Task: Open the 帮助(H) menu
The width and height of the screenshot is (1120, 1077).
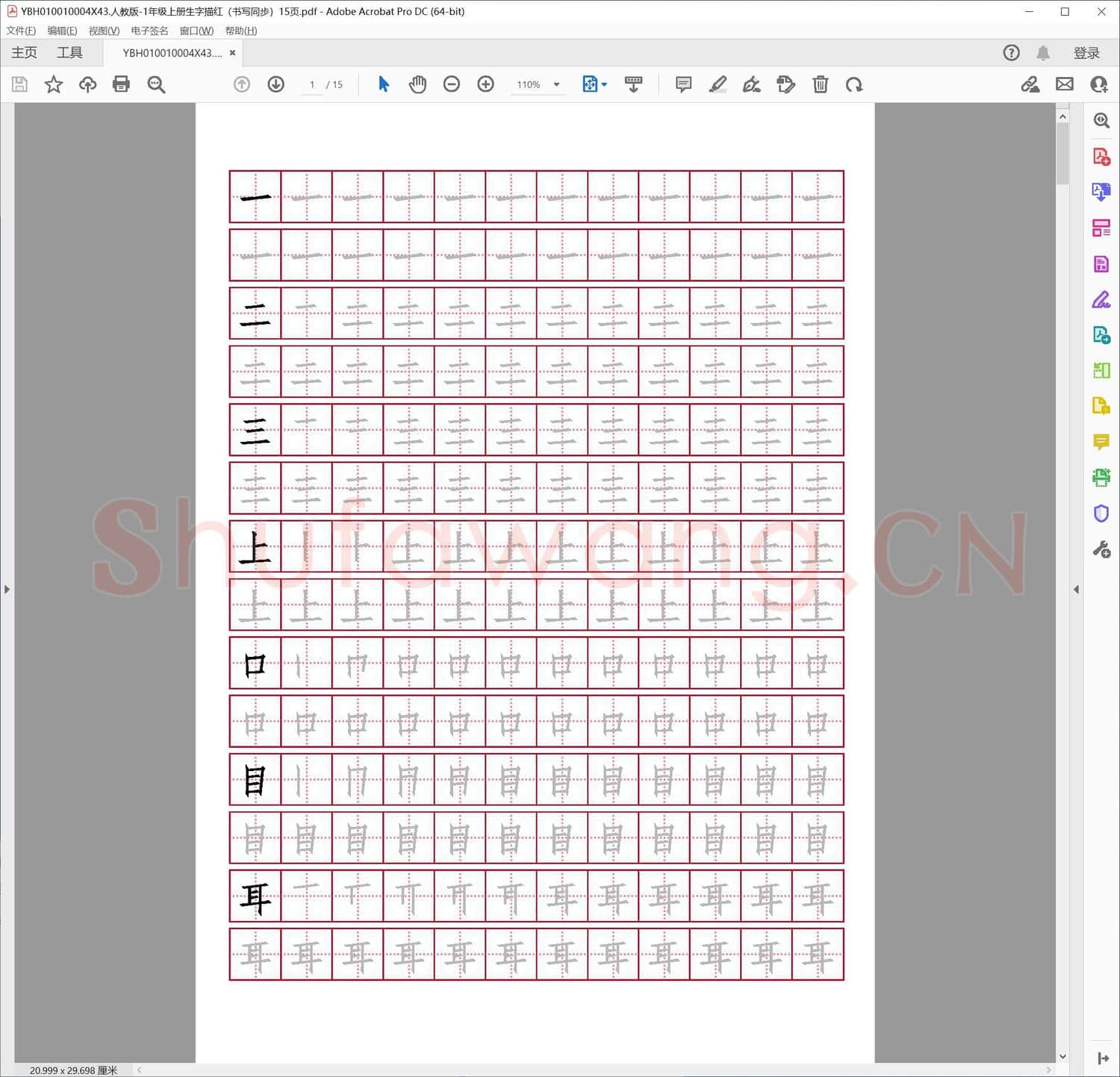Action: click(241, 31)
